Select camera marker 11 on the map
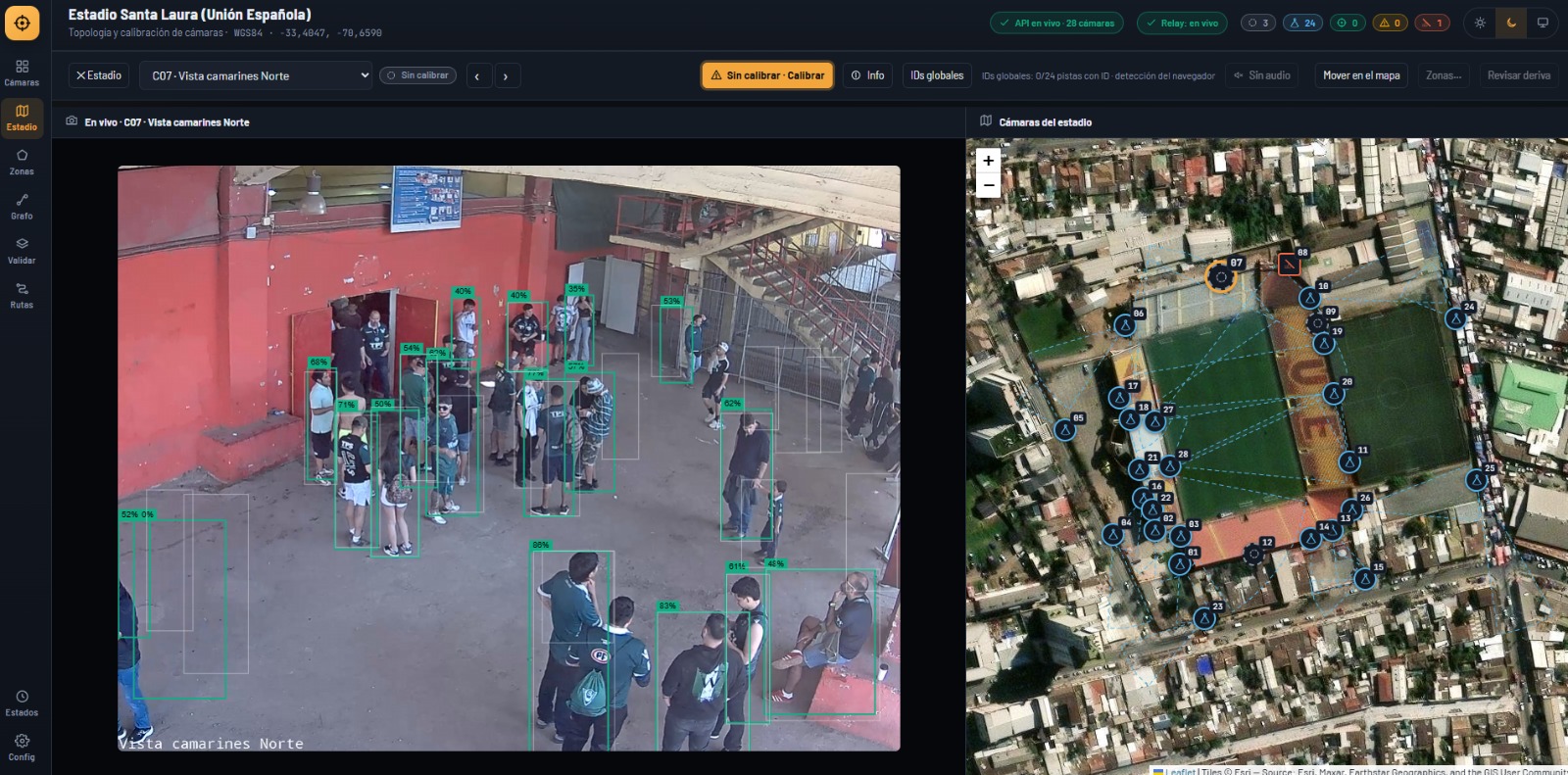The height and width of the screenshot is (775, 1568). click(x=1349, y=461)
